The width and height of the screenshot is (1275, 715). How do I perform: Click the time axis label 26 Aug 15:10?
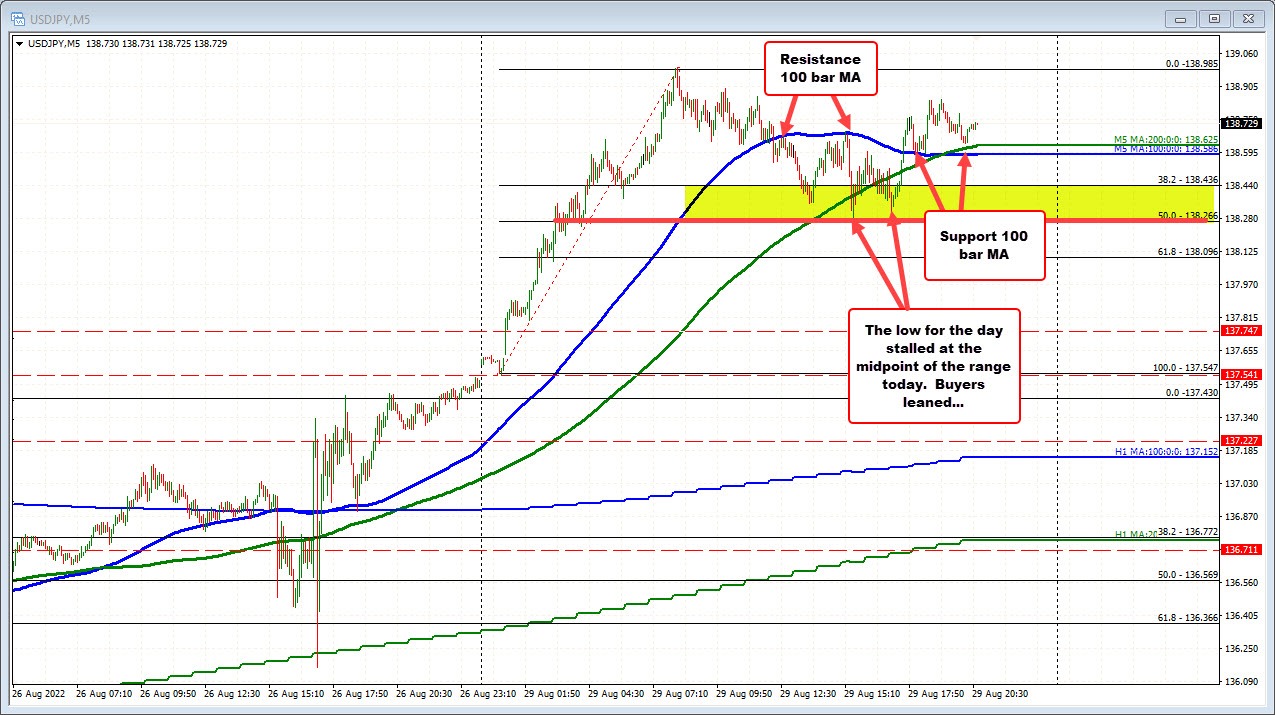[297, 692]
